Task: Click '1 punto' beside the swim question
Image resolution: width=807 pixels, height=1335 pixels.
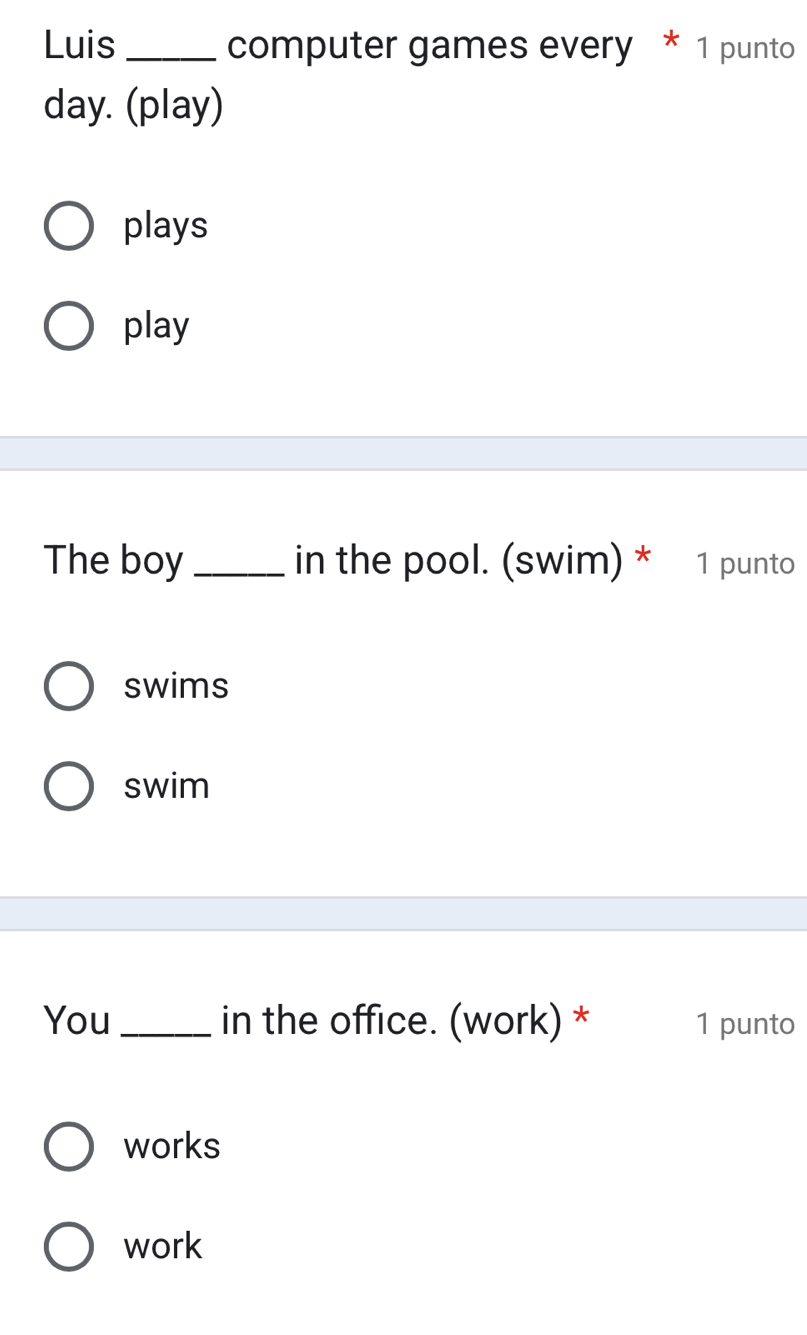Action: [x=746, y=564]
